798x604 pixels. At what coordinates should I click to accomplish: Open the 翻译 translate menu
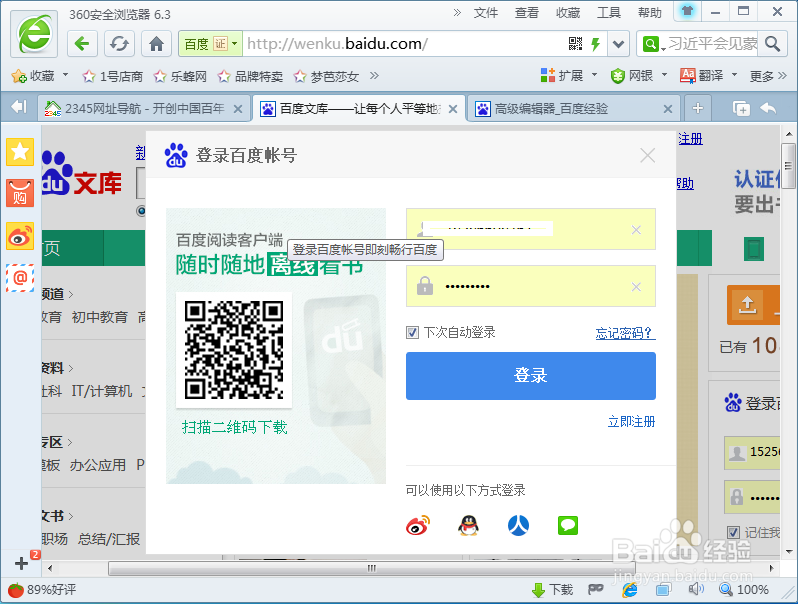coord(708,76)
